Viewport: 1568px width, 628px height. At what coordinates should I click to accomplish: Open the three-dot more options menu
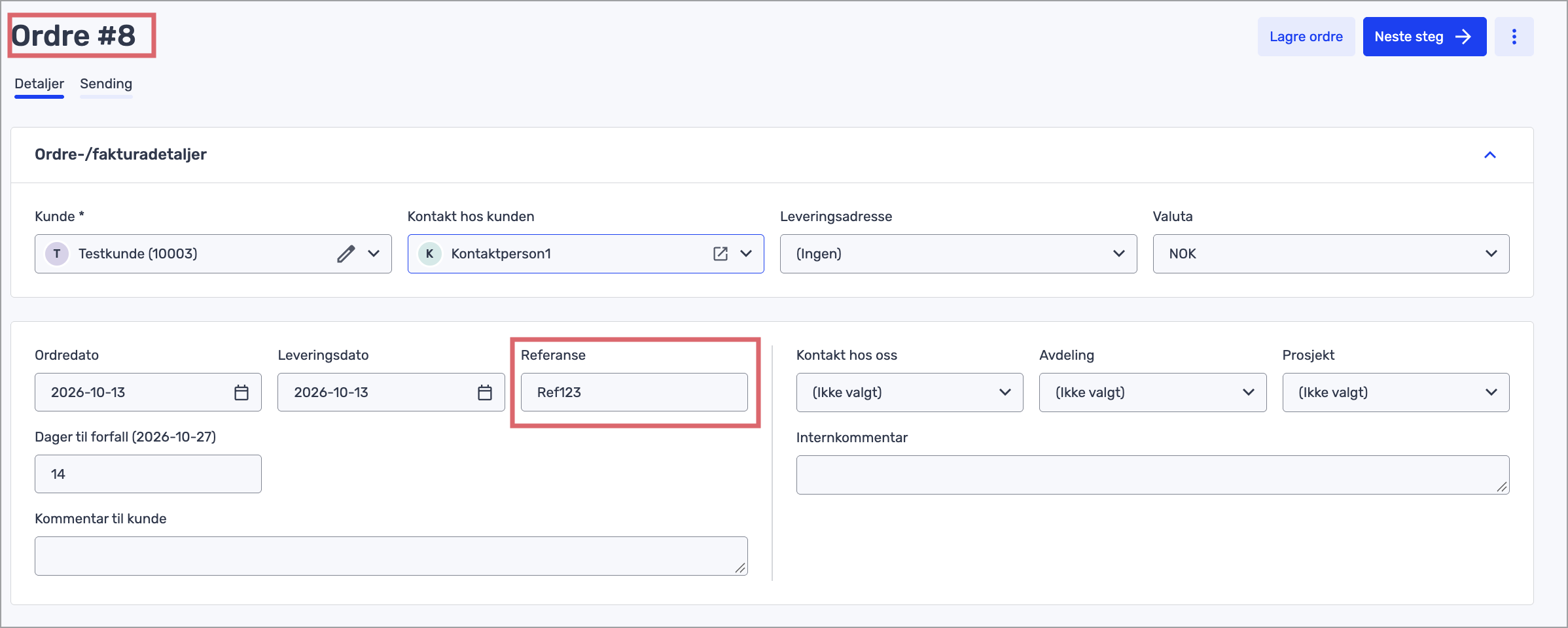1514,37
